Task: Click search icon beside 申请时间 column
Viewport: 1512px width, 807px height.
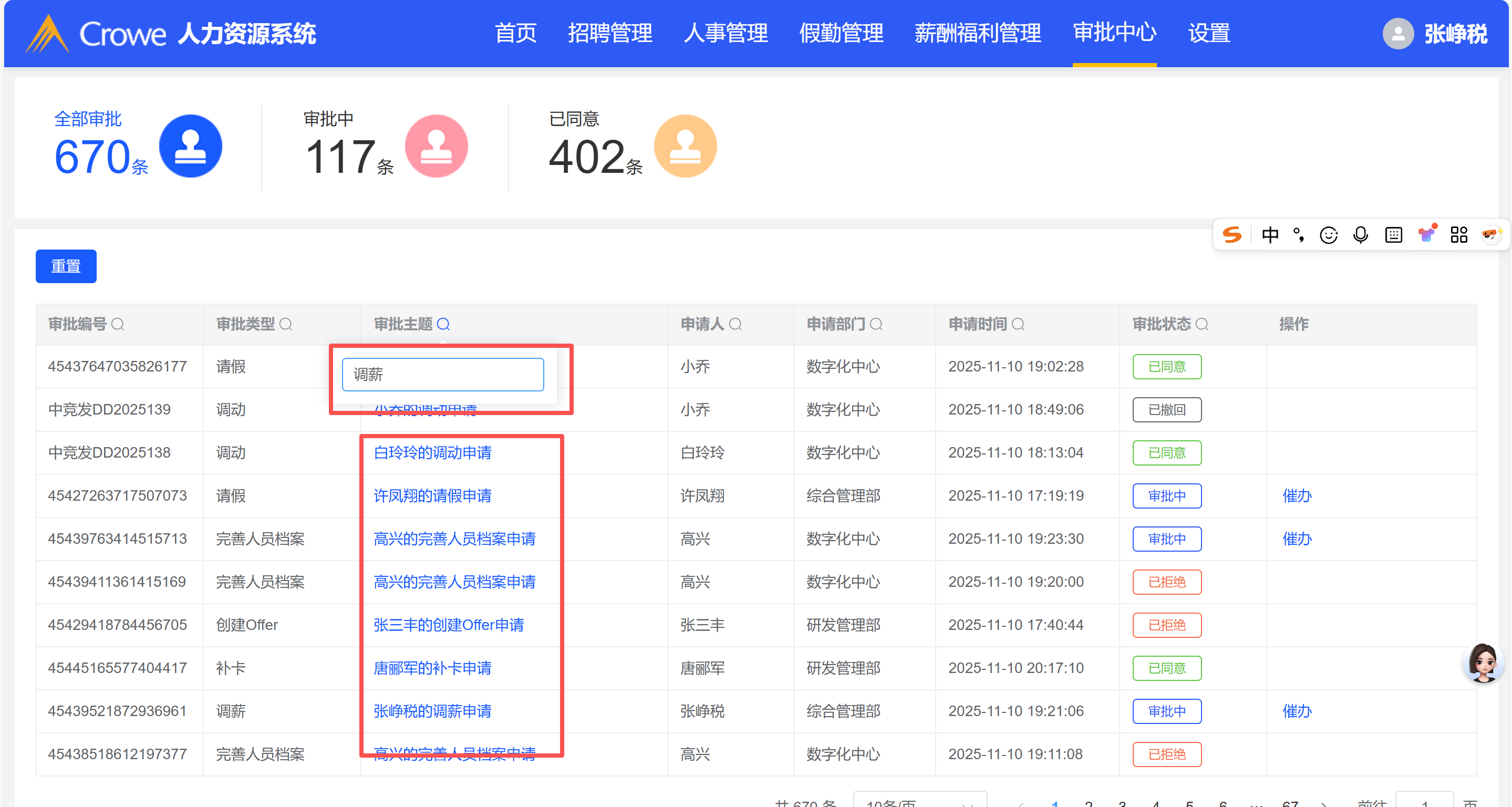Action: click(x=1018, y=324)
